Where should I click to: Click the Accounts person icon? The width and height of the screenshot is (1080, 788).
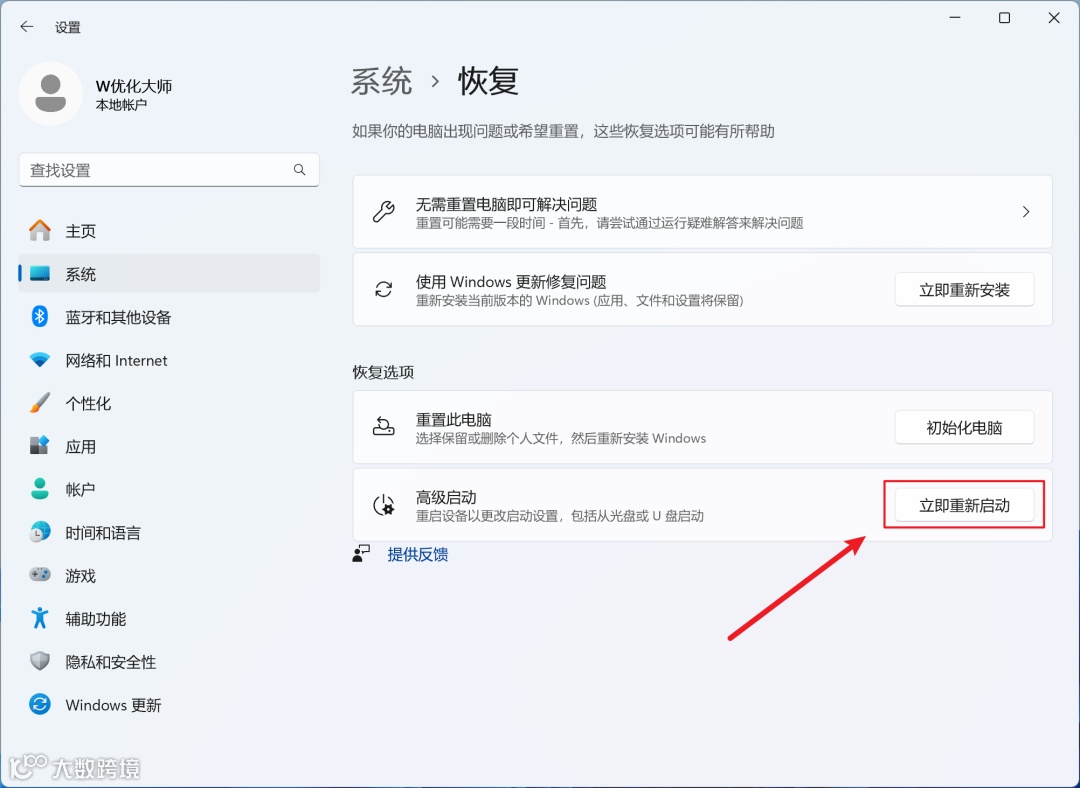pos(40,489)
